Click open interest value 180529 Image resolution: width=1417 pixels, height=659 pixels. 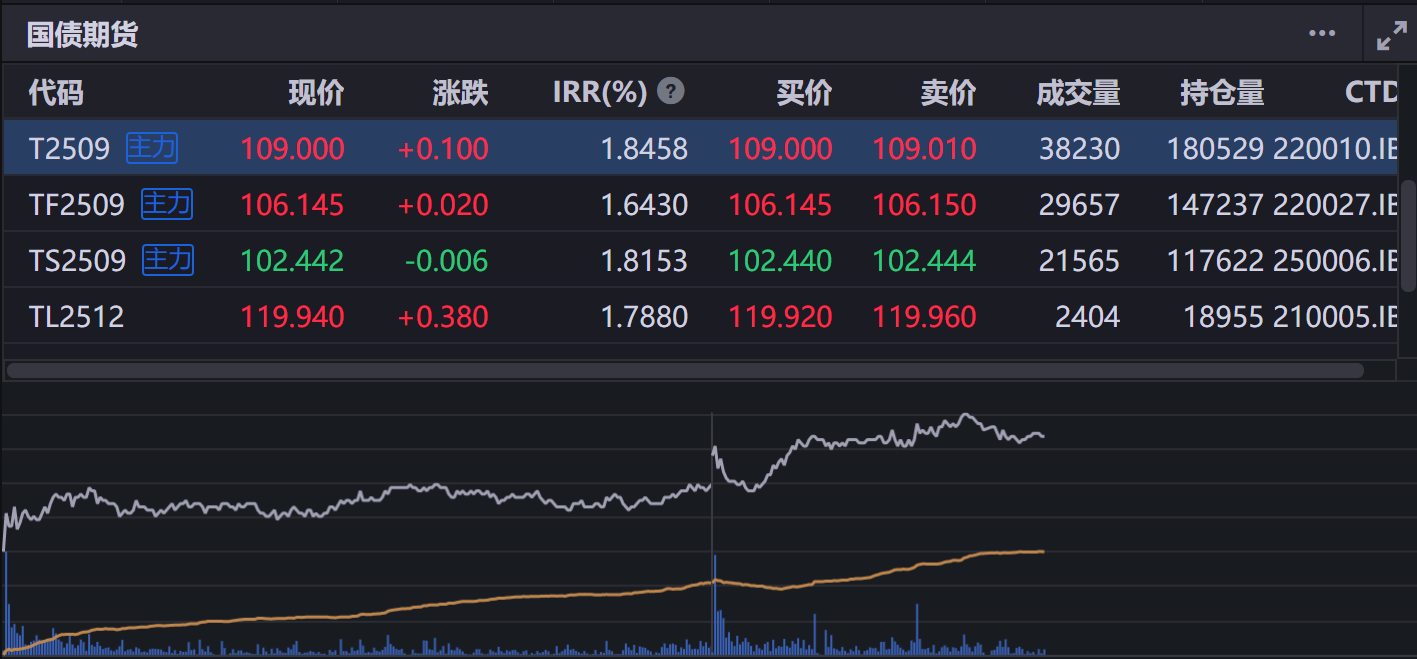click(1216, 150)
